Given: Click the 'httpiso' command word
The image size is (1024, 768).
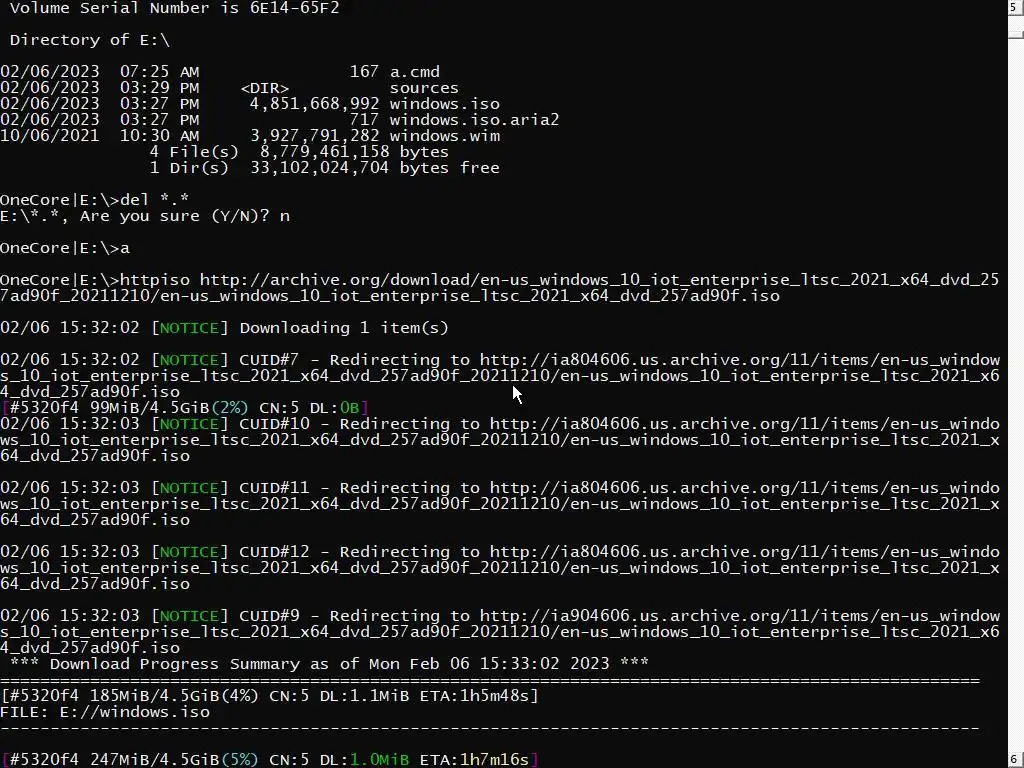Looking at the screenshot, I should tap(155, 280).
